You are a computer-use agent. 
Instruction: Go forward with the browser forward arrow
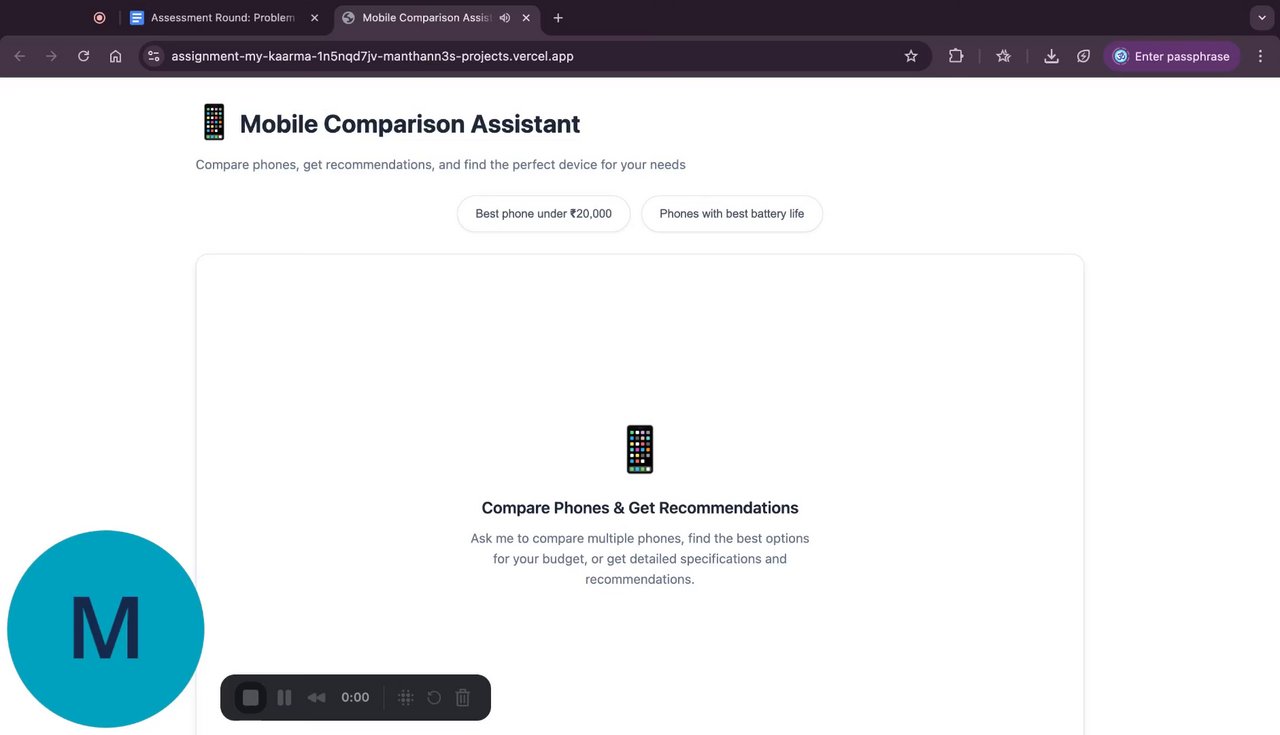point(51,56)
